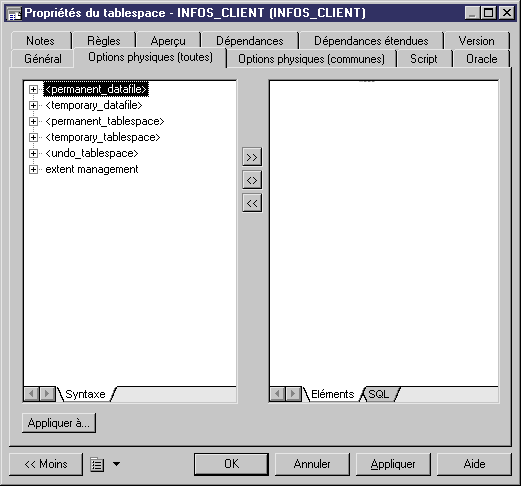This screenshot has height=486, width=521.
Task: Expand the <undo_tablespace> node
Action: point(33,153)
